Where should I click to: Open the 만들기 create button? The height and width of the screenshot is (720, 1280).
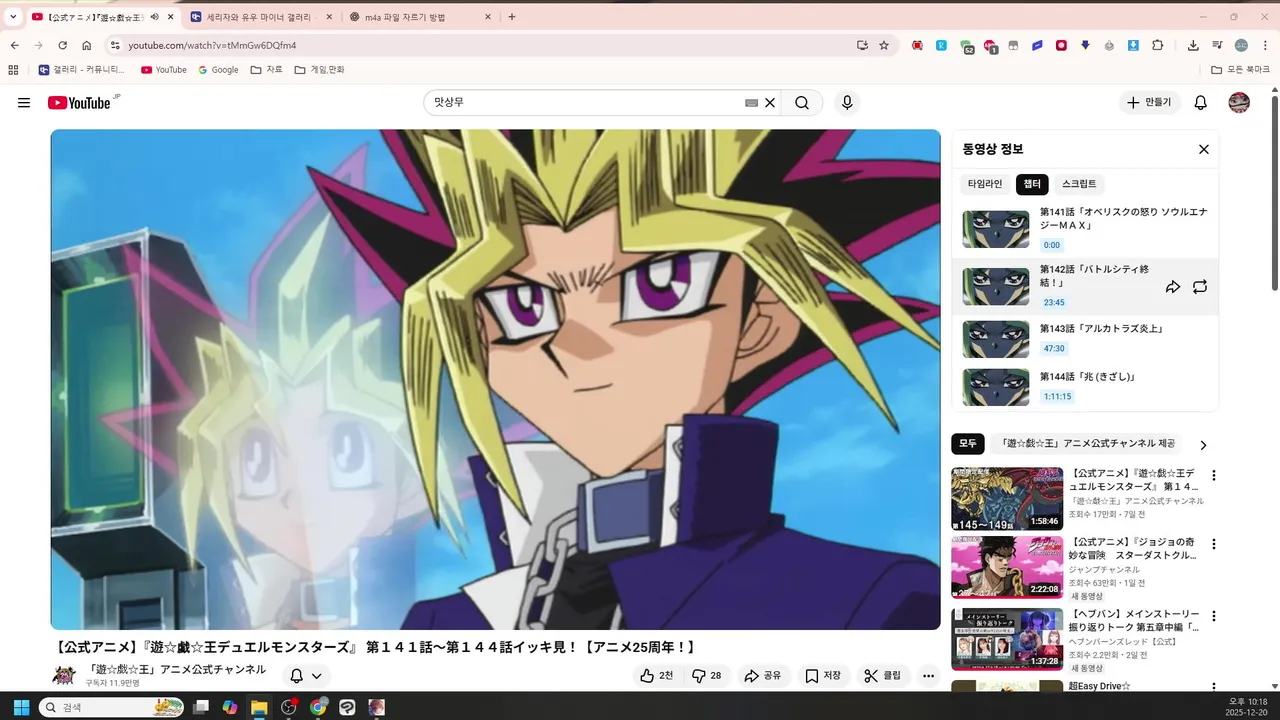click(1149, 103)
